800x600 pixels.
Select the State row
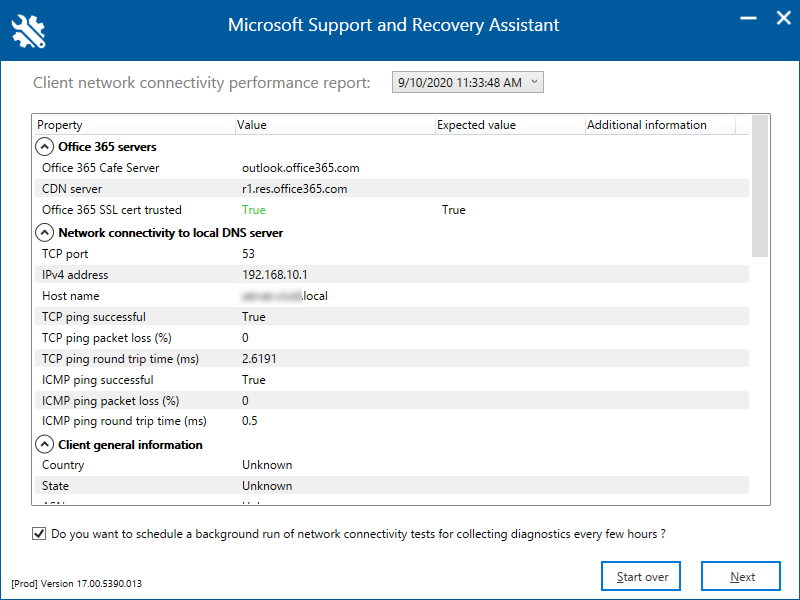[392, 485]
